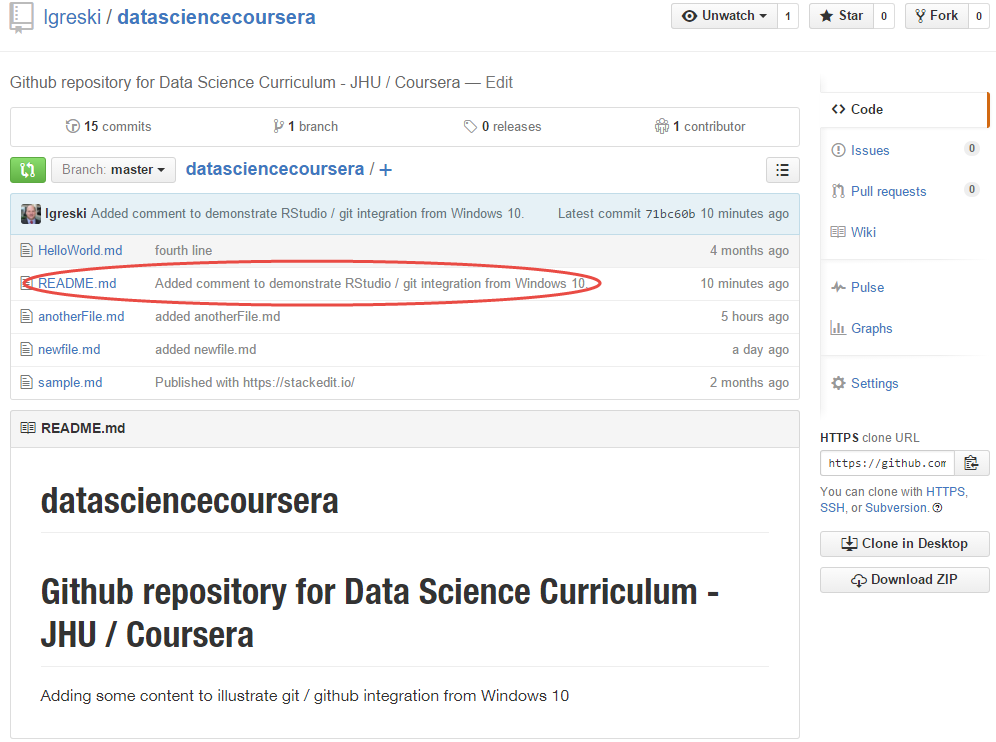Click the file list view icon button
The width and height of the screenshot is (996, 742).
tap(782, 170)
